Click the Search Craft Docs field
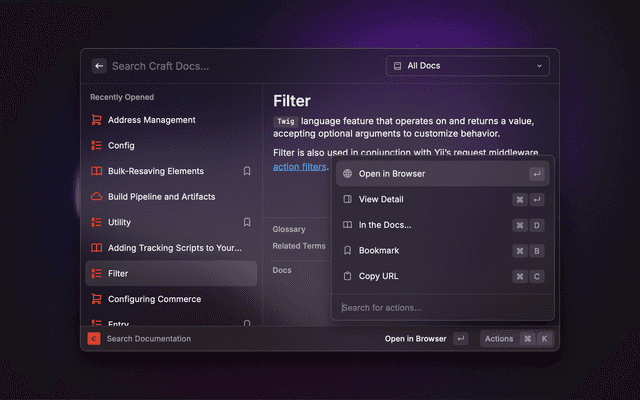The image size is (640, 400). pos(240,66)
